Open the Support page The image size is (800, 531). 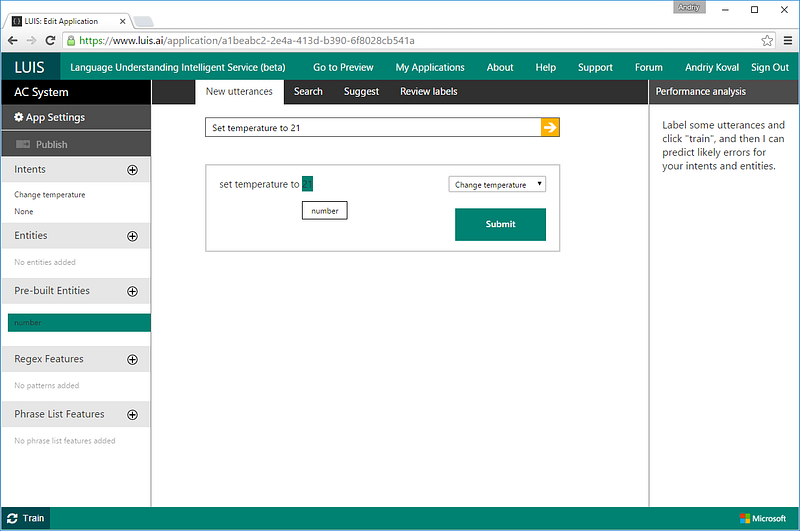tap(595, 67)
